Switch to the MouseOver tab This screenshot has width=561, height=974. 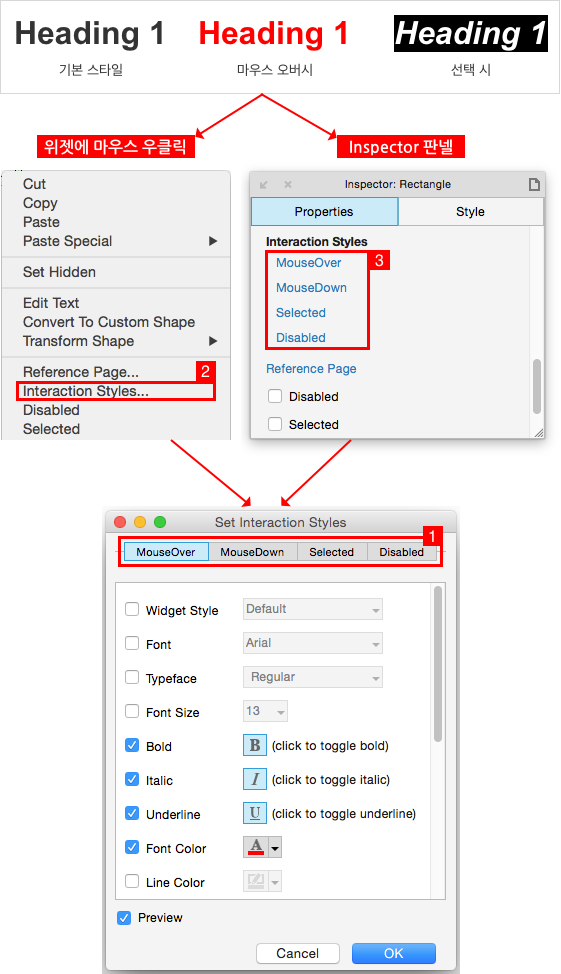pyautogui.click(x=166, y=552)
